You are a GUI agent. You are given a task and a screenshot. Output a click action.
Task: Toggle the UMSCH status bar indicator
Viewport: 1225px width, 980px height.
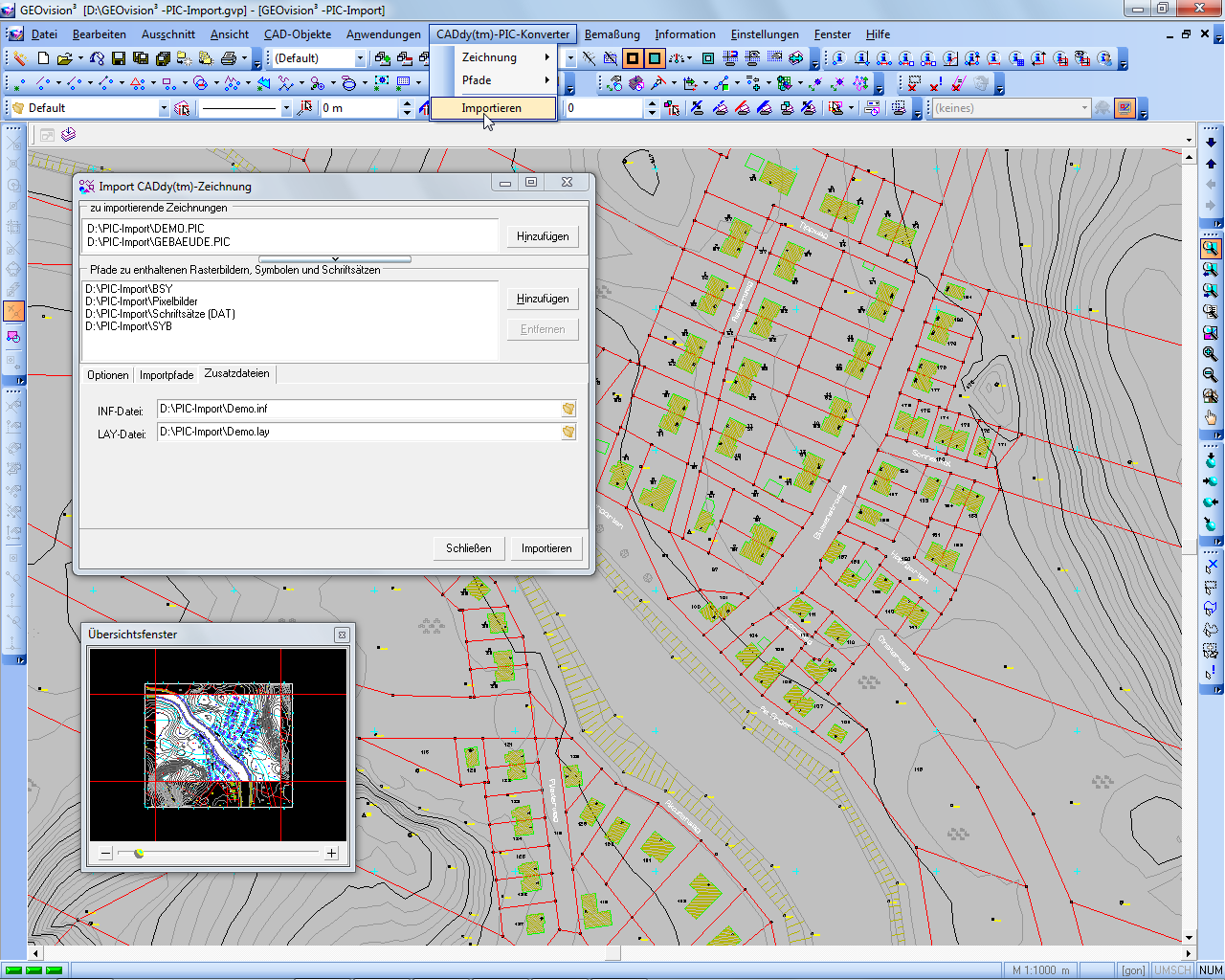tap(1172, 970)
